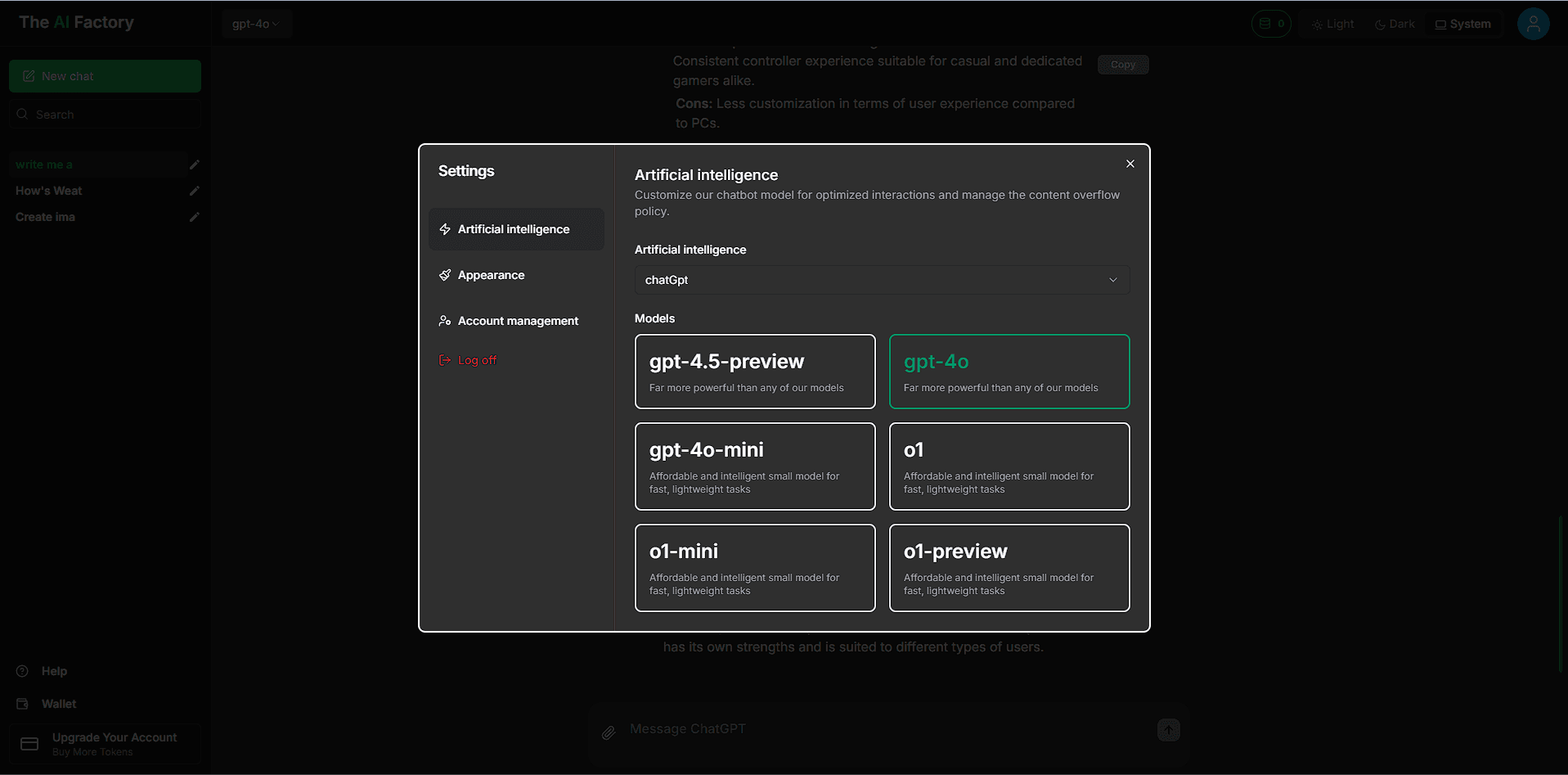Click the chevron arrow in the chatGpt combo box
The image size is (1568, 775).
[1112, 280]
